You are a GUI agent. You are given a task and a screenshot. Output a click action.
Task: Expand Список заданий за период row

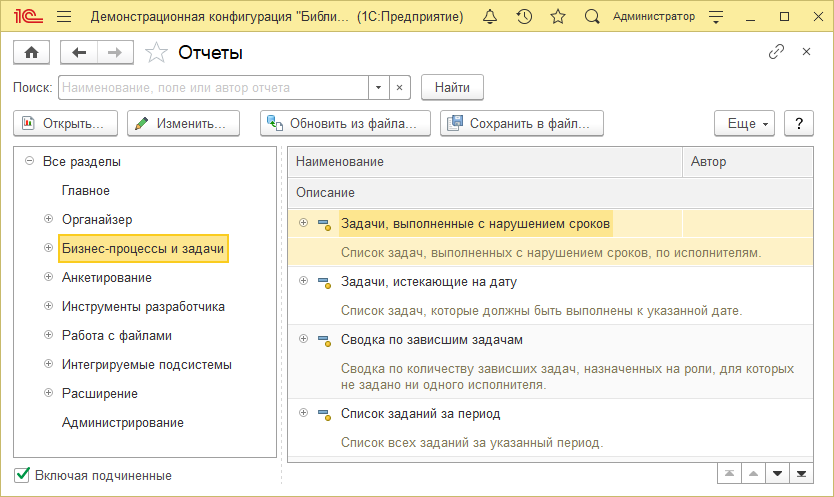[303, 412]
